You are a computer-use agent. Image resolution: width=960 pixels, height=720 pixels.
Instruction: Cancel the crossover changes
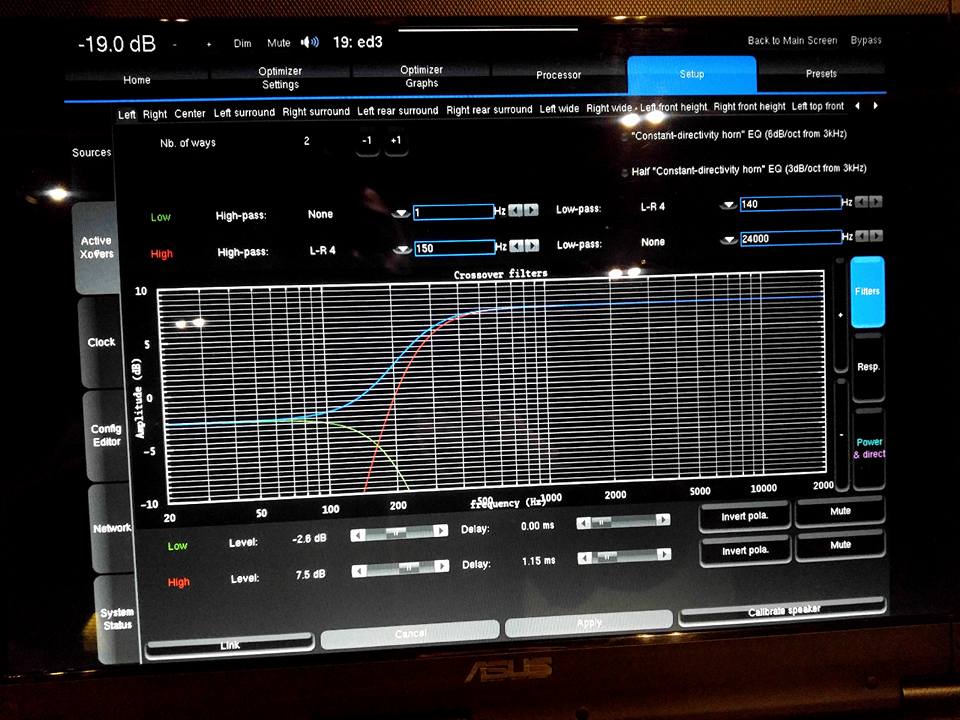coord(410,634)
